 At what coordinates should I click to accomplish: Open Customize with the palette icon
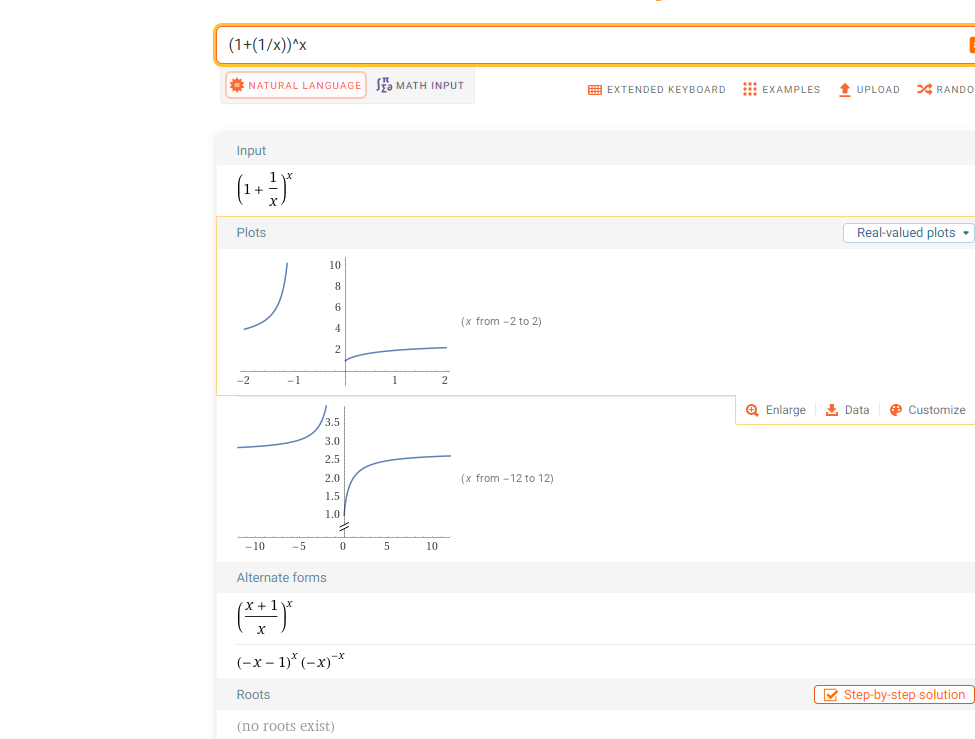[896, 410]
